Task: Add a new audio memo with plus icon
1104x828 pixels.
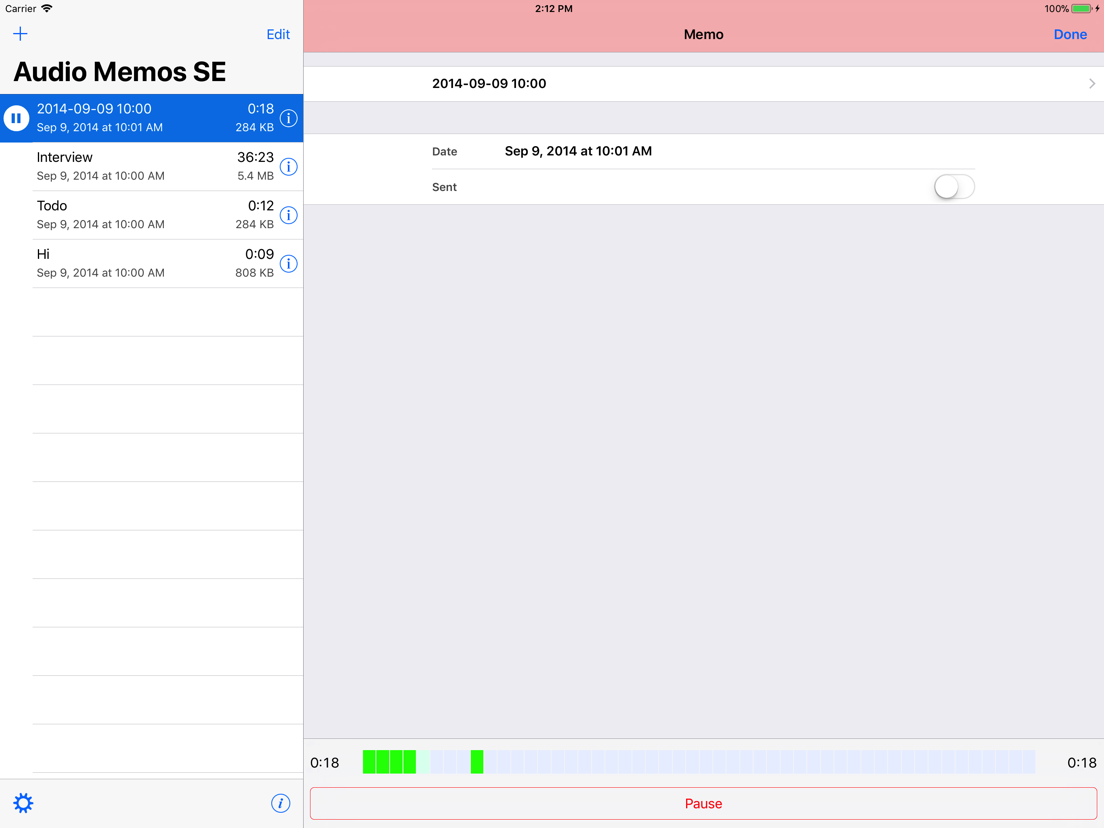Action: pos(20,34)
